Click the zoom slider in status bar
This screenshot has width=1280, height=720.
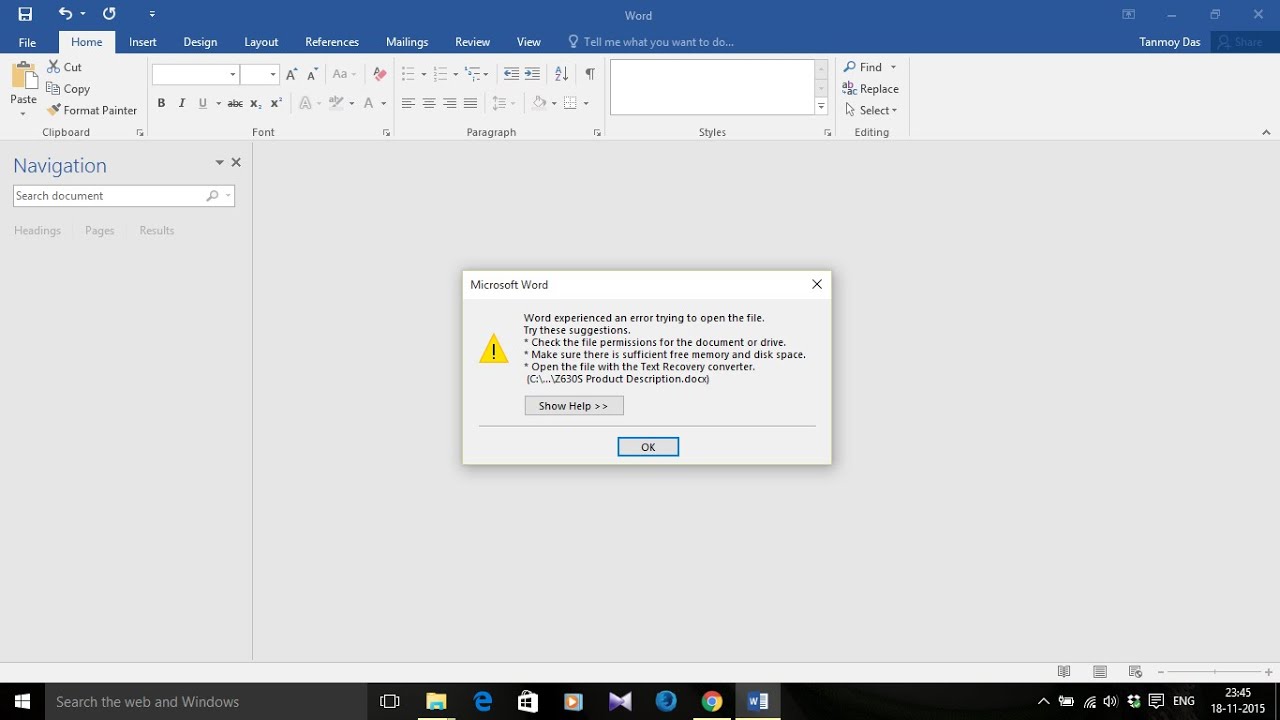coord(1214,672)
